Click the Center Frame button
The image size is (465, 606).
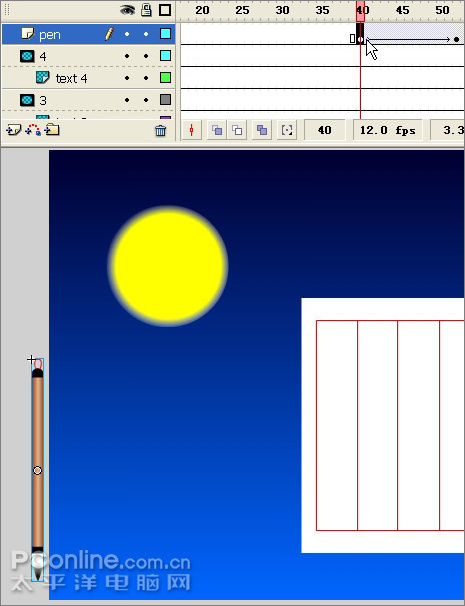point(191,130)
